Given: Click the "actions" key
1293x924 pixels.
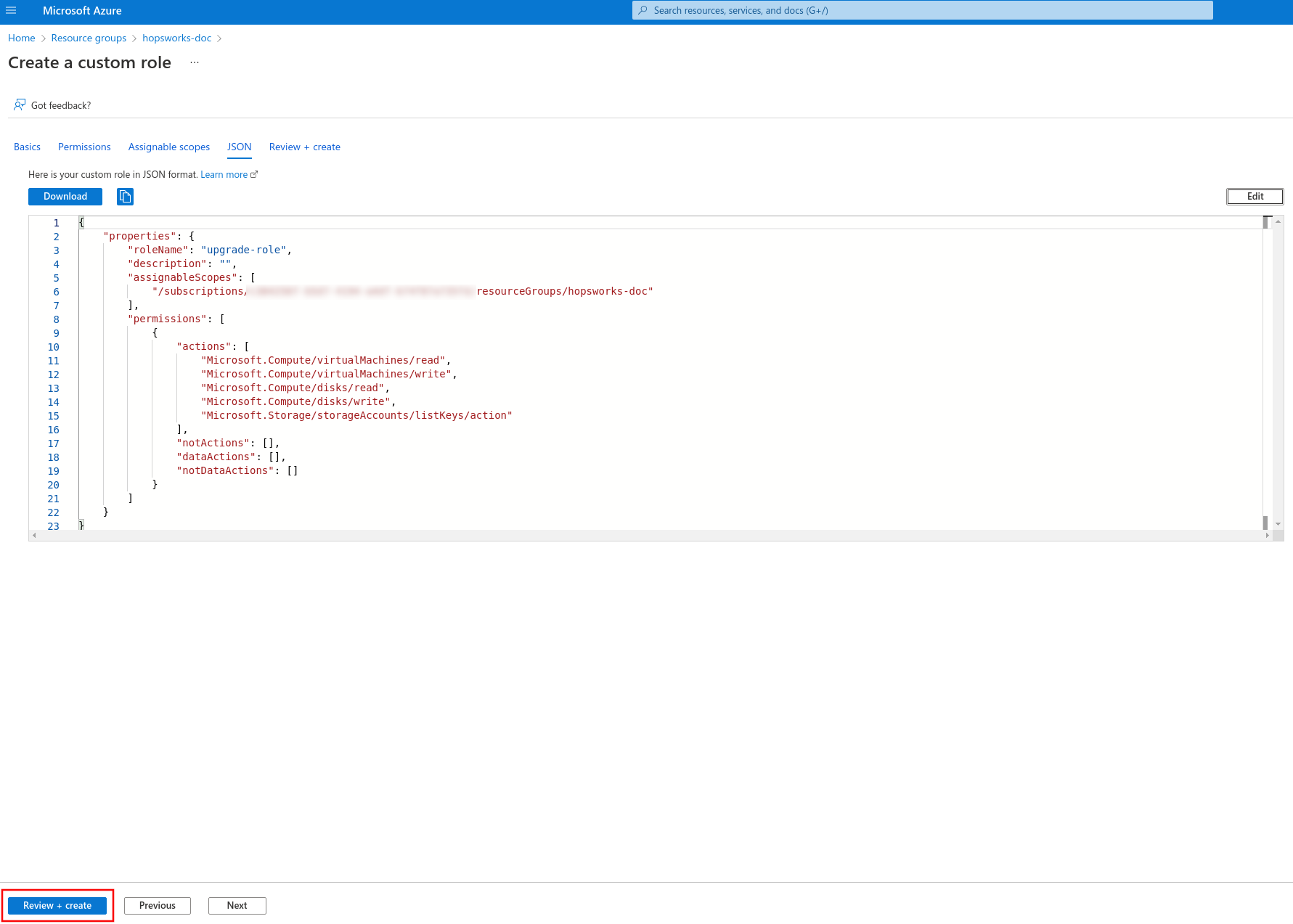Looking at the screenshot, I should [x=204, y=347].
